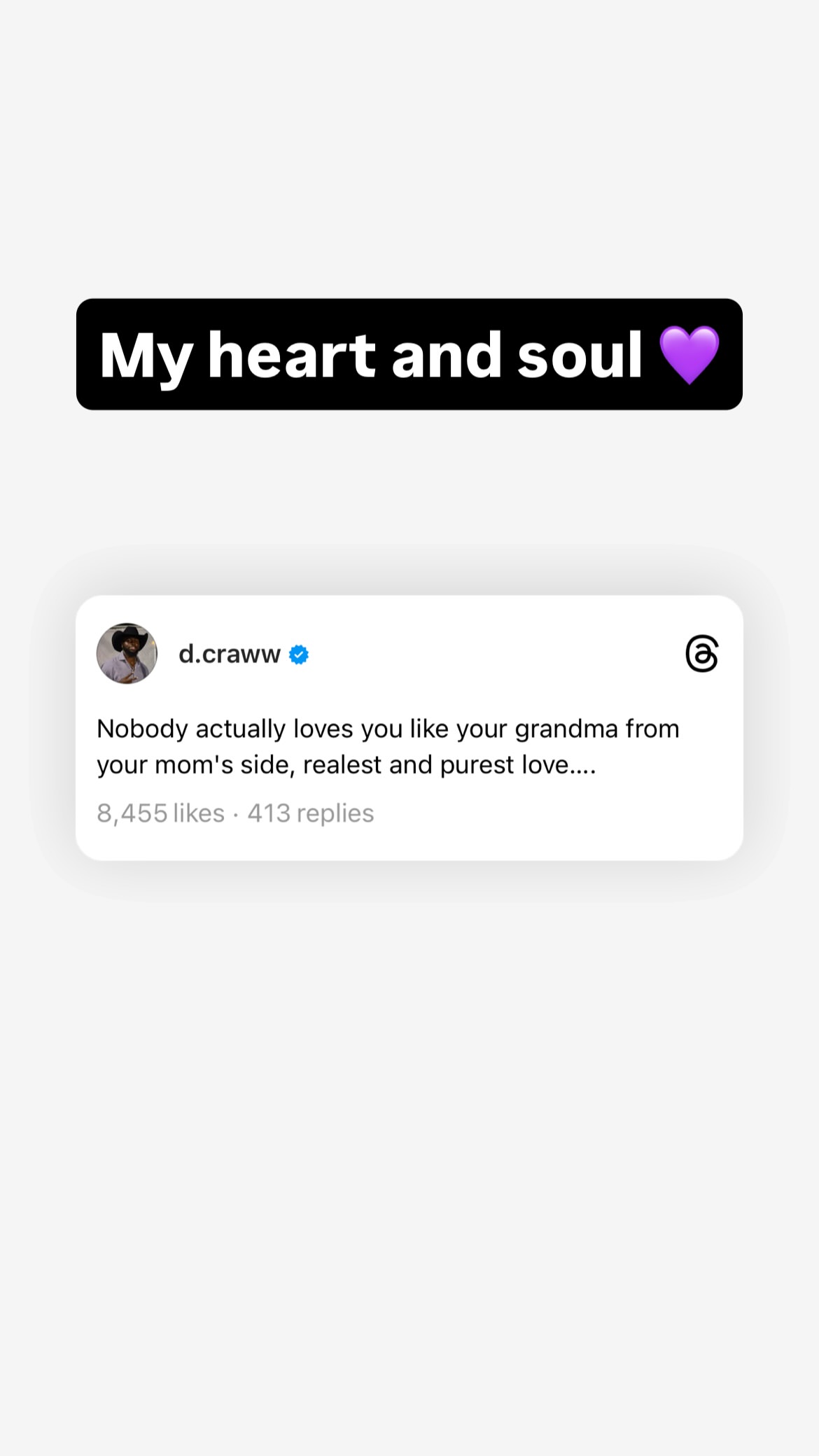View the 8,455 likes count
819x1456 pixels.
coord(160,813)
